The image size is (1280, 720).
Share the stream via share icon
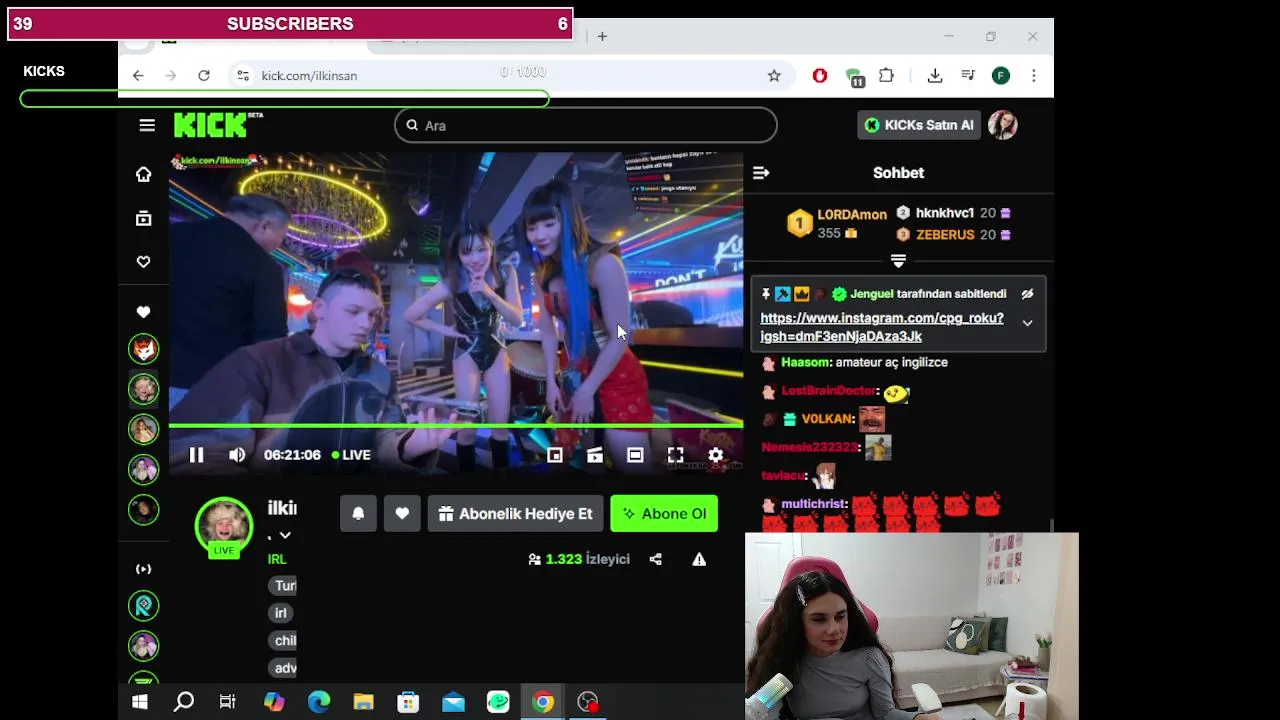(656, 559)
